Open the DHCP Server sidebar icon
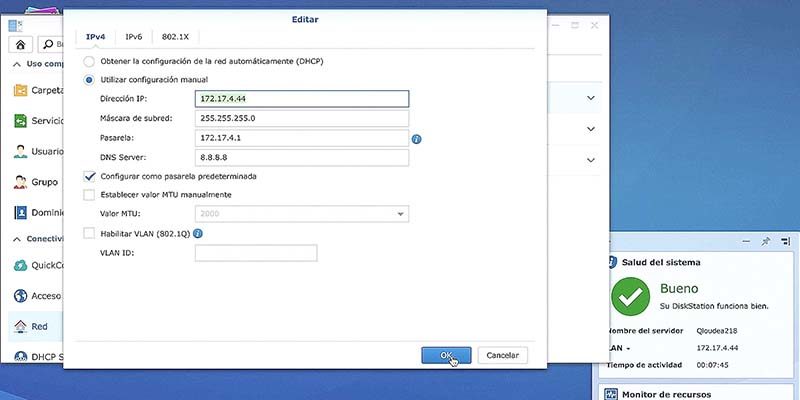 20,357
